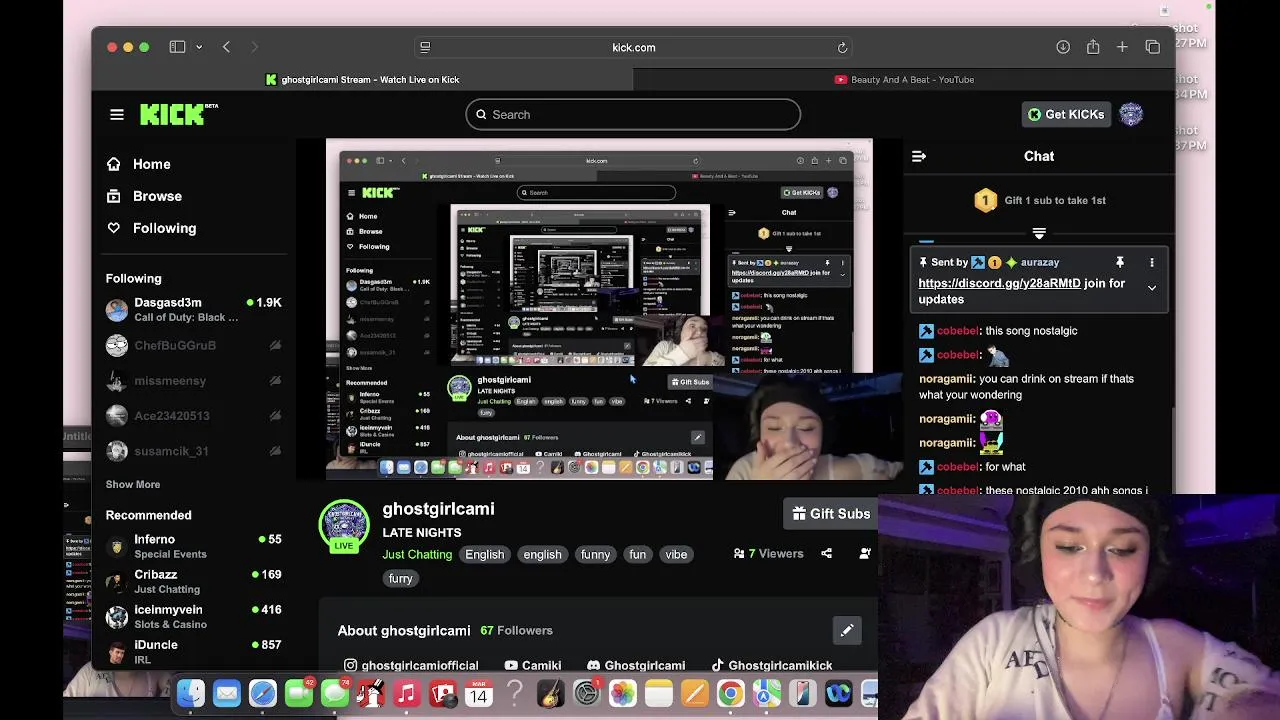Open Ghostgirlcamikick TikTok link
1280x720 pixels.
[771, 665]
